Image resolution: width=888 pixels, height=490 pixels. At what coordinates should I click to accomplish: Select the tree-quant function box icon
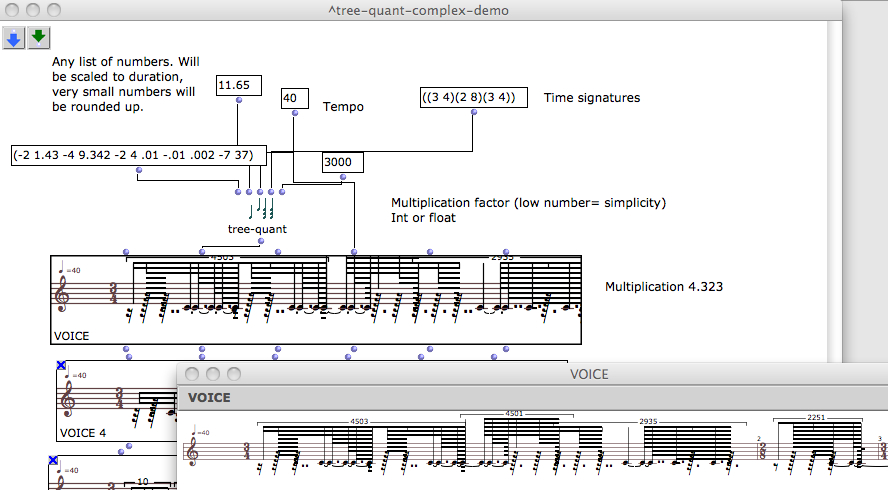[261, 209]
